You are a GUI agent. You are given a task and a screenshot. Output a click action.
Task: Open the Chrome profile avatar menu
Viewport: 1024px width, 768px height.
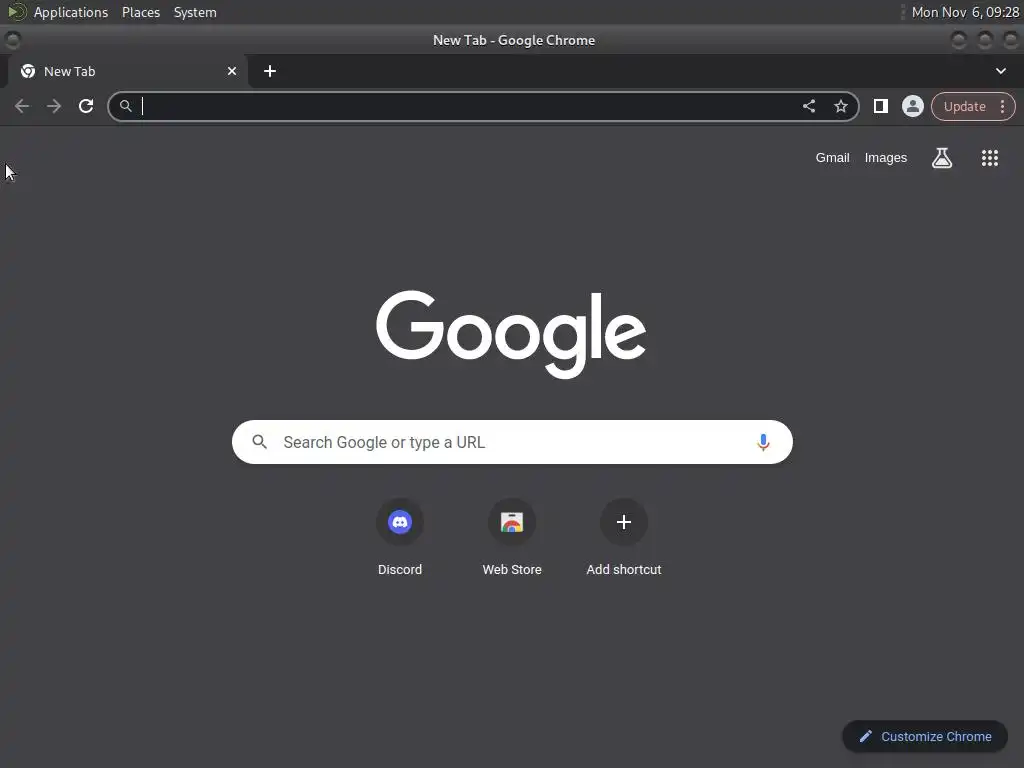[x=912, y=106]
